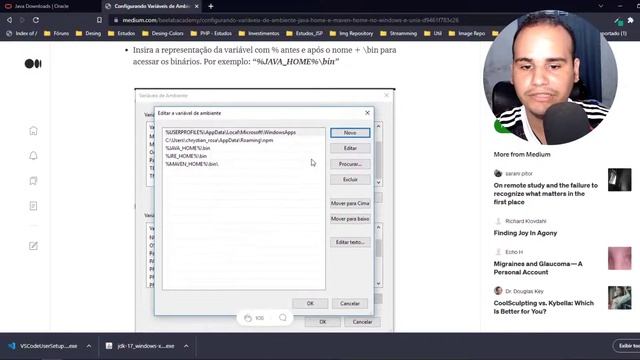
Task: Select the AppData\Roaming\npm path row
Action: pyautogui.click(x=244, y=140)
